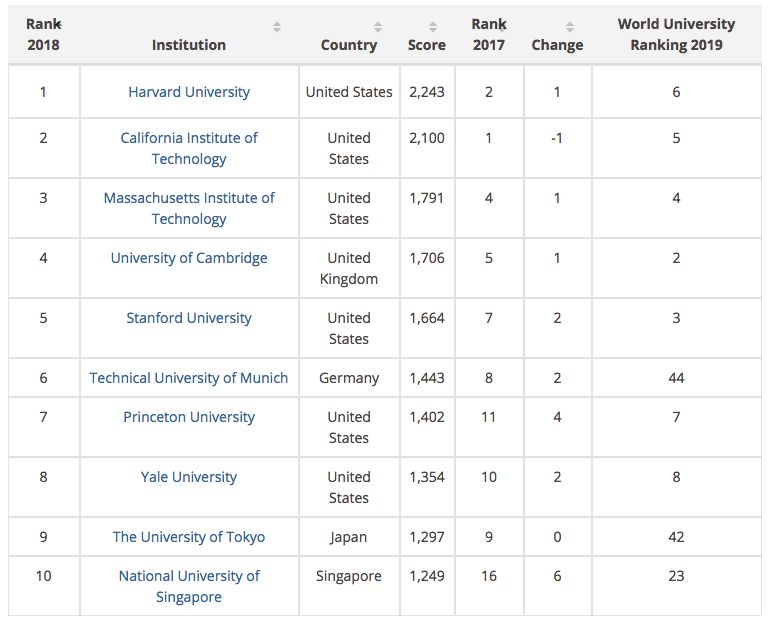
Task: Click world ranking 3 for Stanford
Action: coord(676,318)
